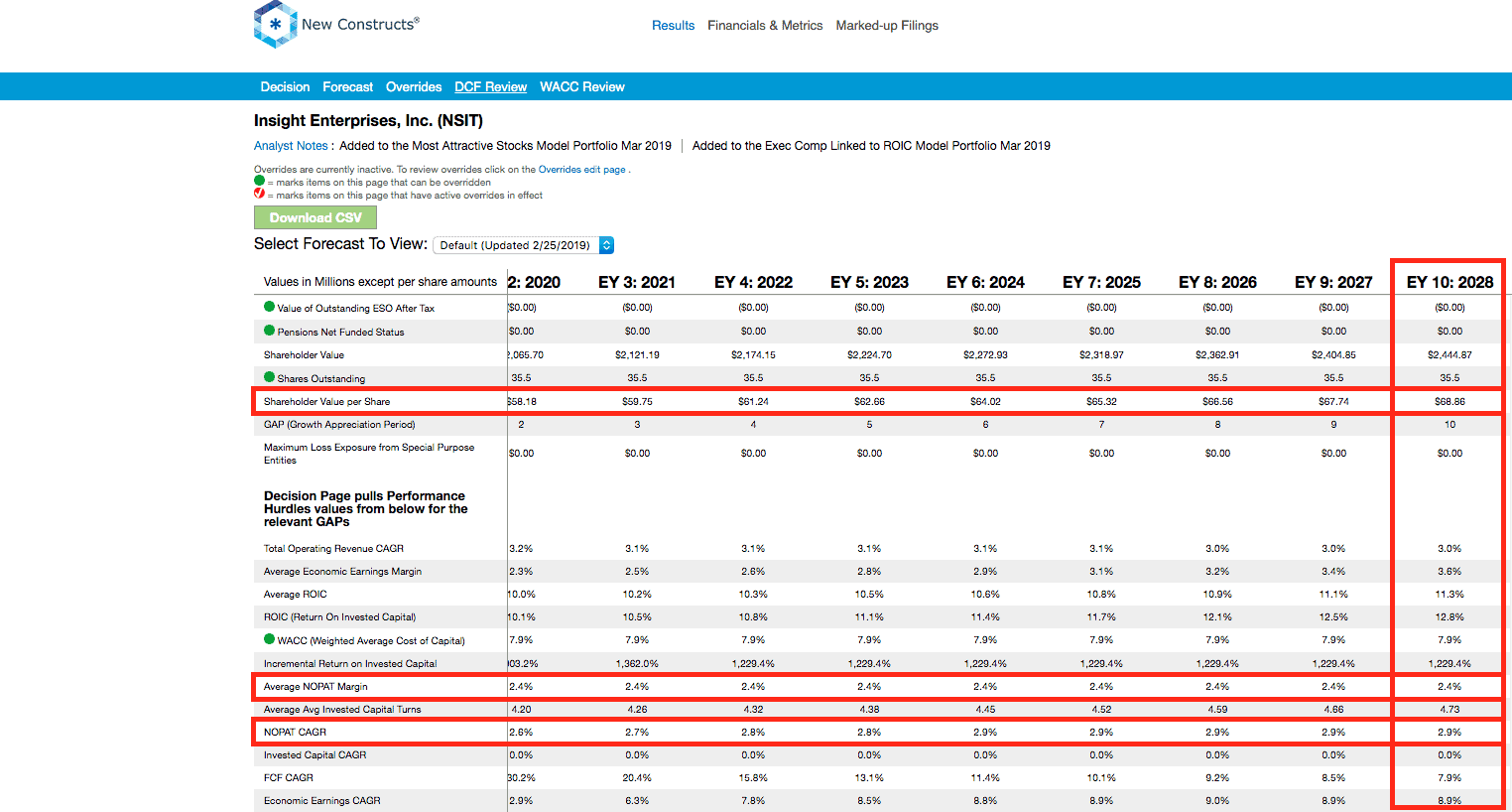Click the 1,362.0% incremental return cell

pyautogui.click(x=637, y=664)
